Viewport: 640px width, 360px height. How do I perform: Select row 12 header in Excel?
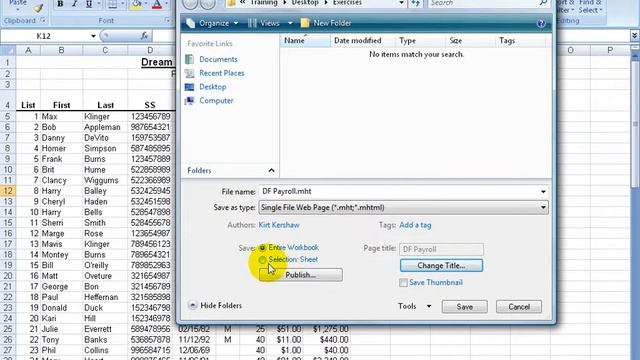[x=8, y=191]
